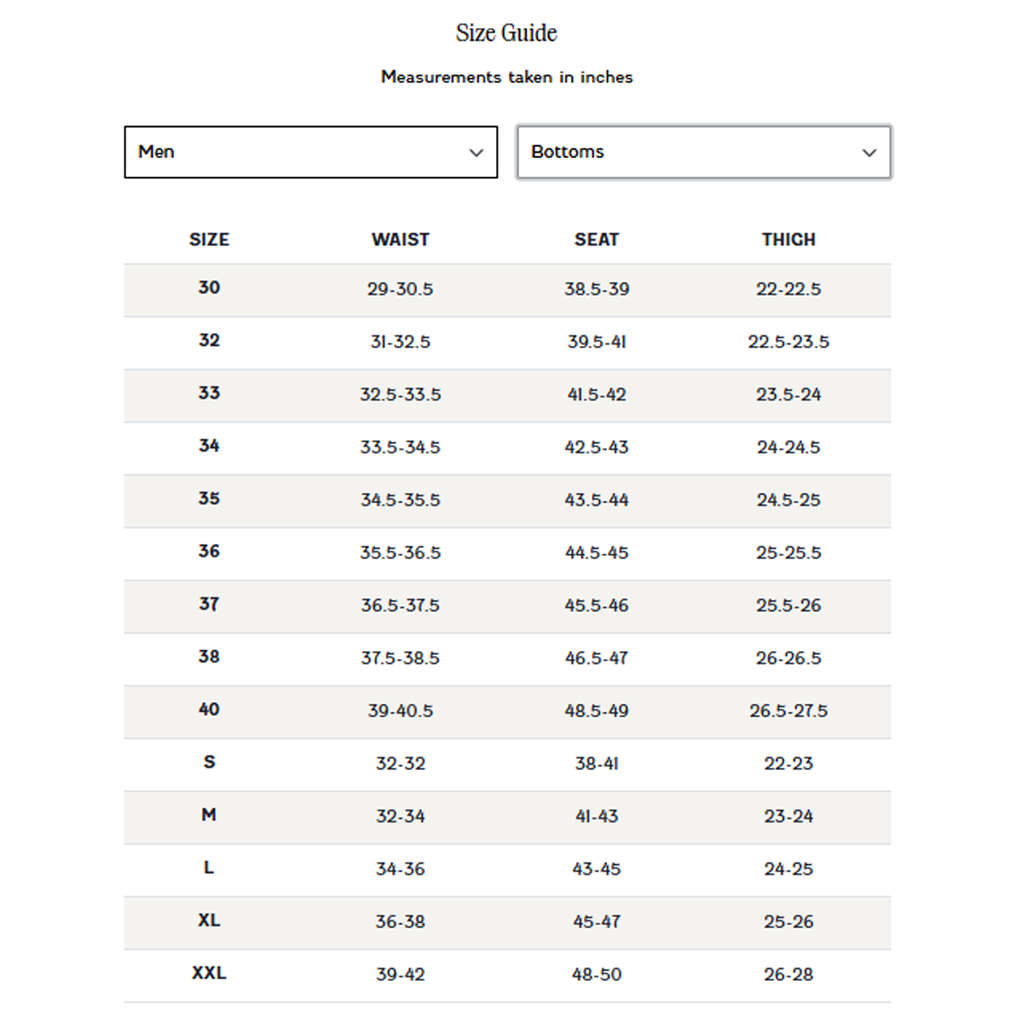1024x1024 pixels.
Task: Click seat value 46.5-47 for size 38
Action: coord(596,658)
